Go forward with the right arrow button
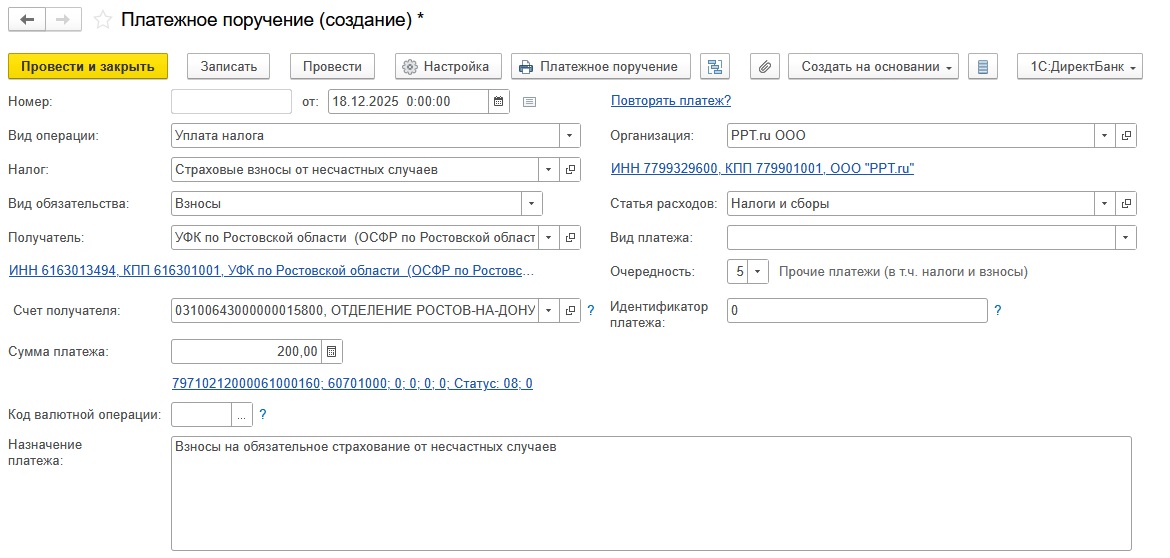Screen dimensions: 1170x558 (63, 20)
